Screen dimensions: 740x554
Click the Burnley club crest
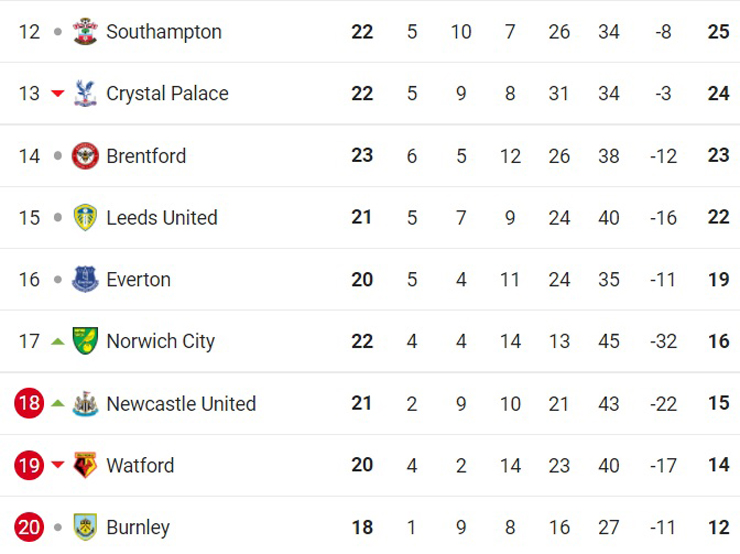[86, 527]
